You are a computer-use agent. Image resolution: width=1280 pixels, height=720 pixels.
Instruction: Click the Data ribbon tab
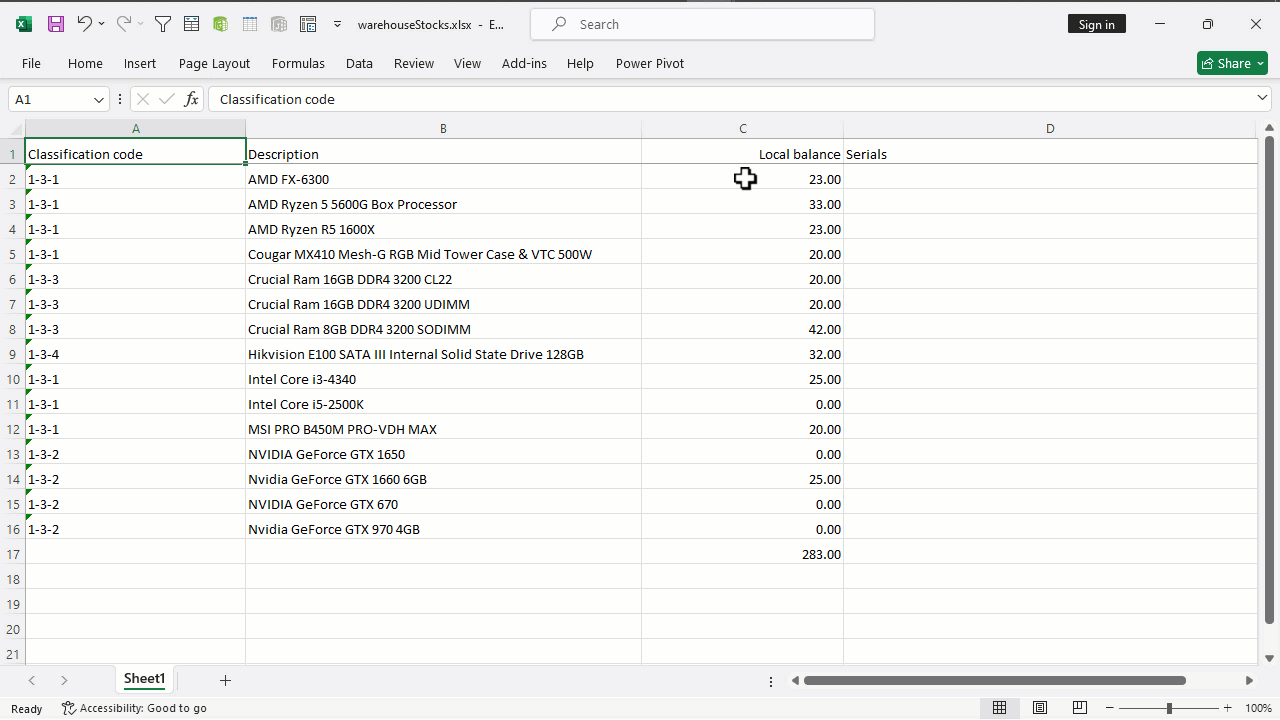359,63
